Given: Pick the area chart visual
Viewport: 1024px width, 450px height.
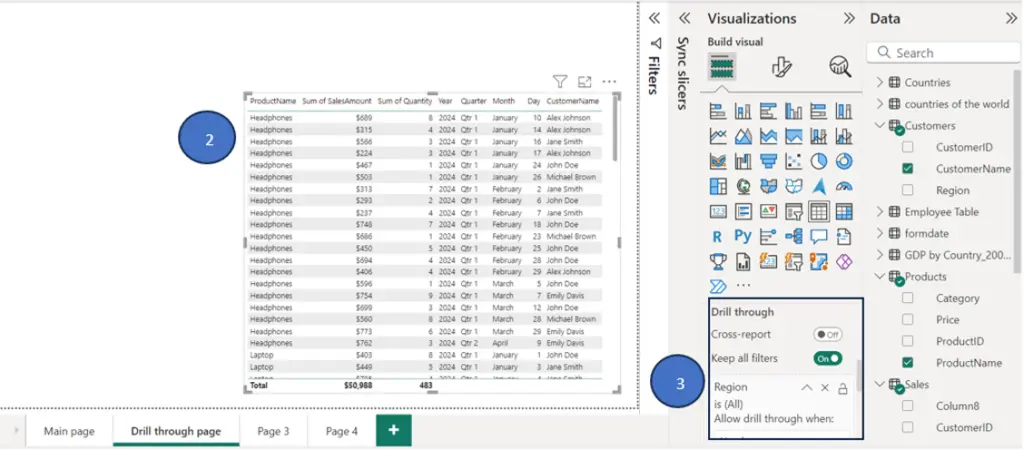Looking at the screenshot, I should [x=743, y=137].
